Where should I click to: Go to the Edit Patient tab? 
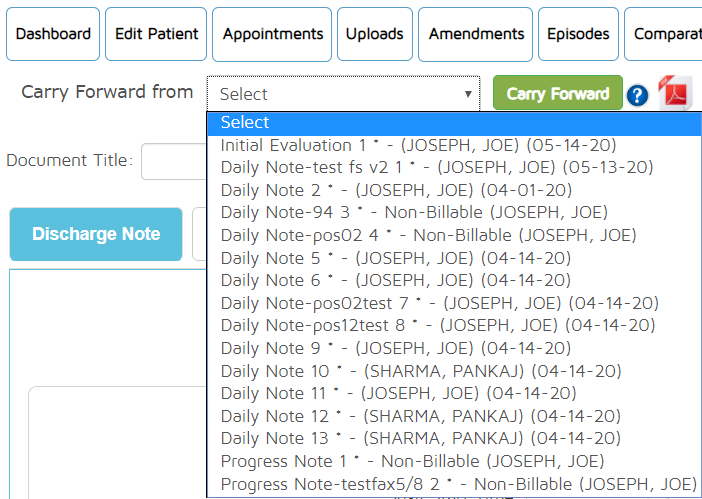[x=156, y=34]
